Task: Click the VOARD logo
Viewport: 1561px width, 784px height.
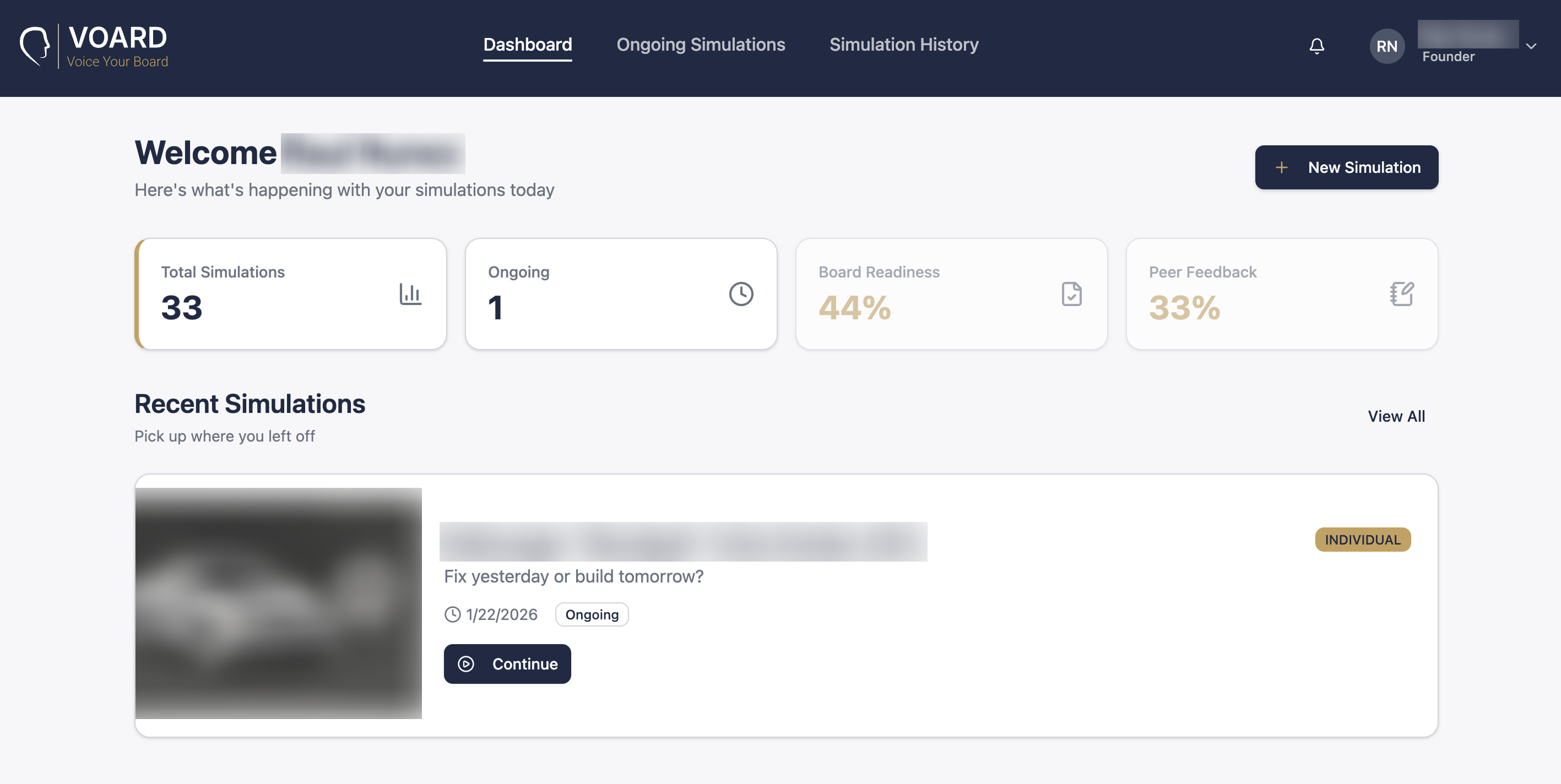Action: click(94, 46)
